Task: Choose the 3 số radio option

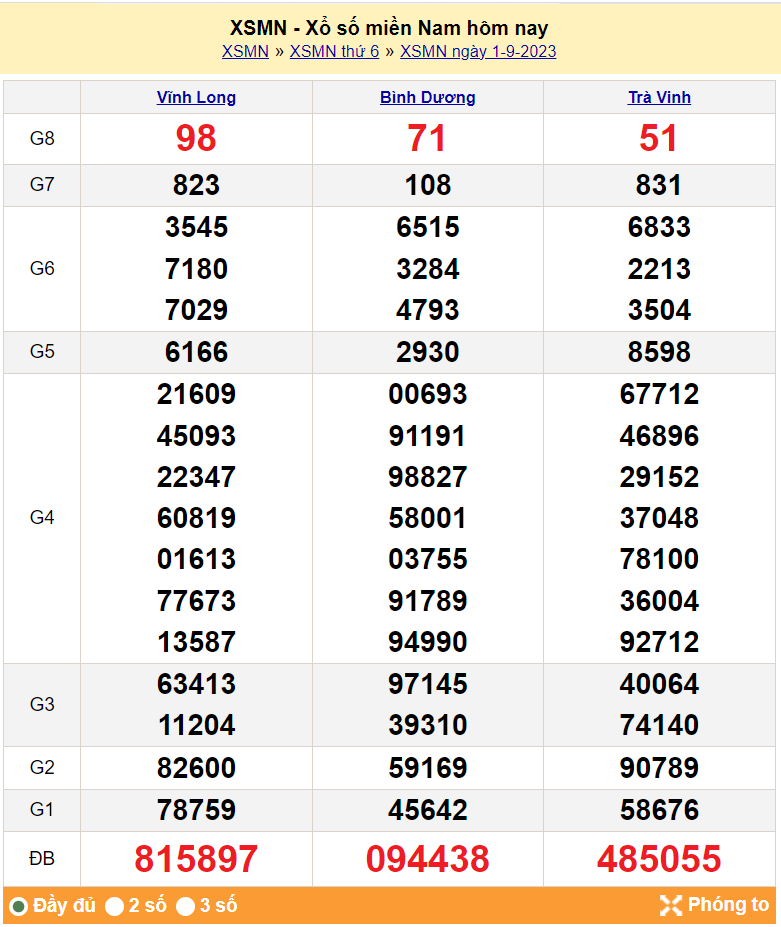Action: tap(186, 907)
